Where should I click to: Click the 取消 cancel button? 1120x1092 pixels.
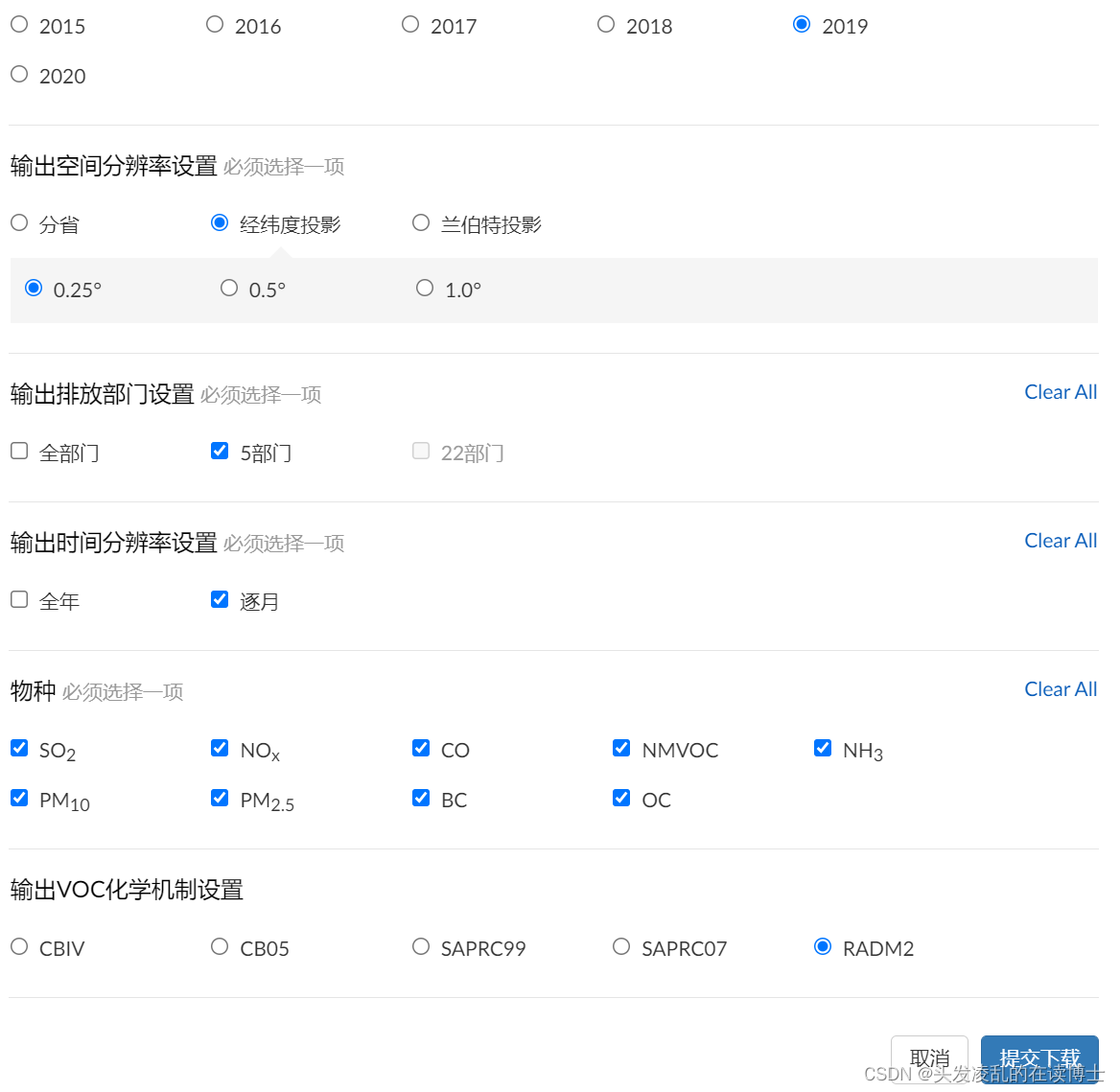[x=928, y=1056]
